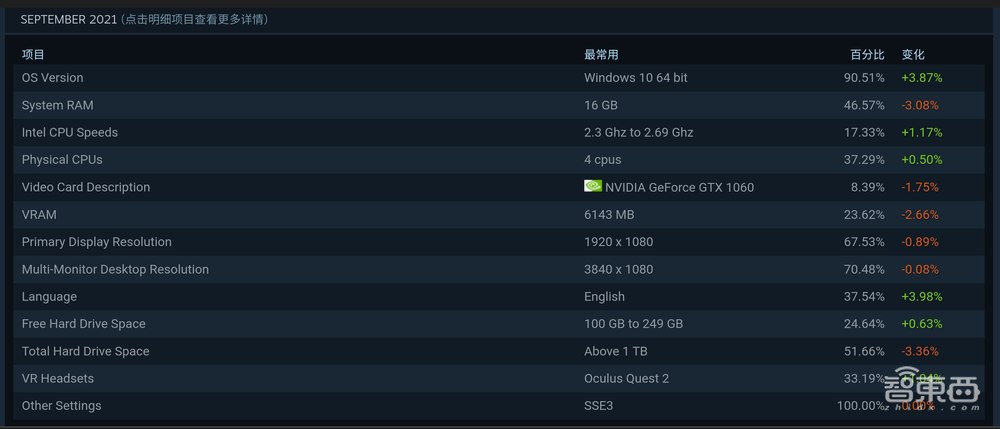
Task: Expand the Physical CPUs item
Action: tap(62, 159)
